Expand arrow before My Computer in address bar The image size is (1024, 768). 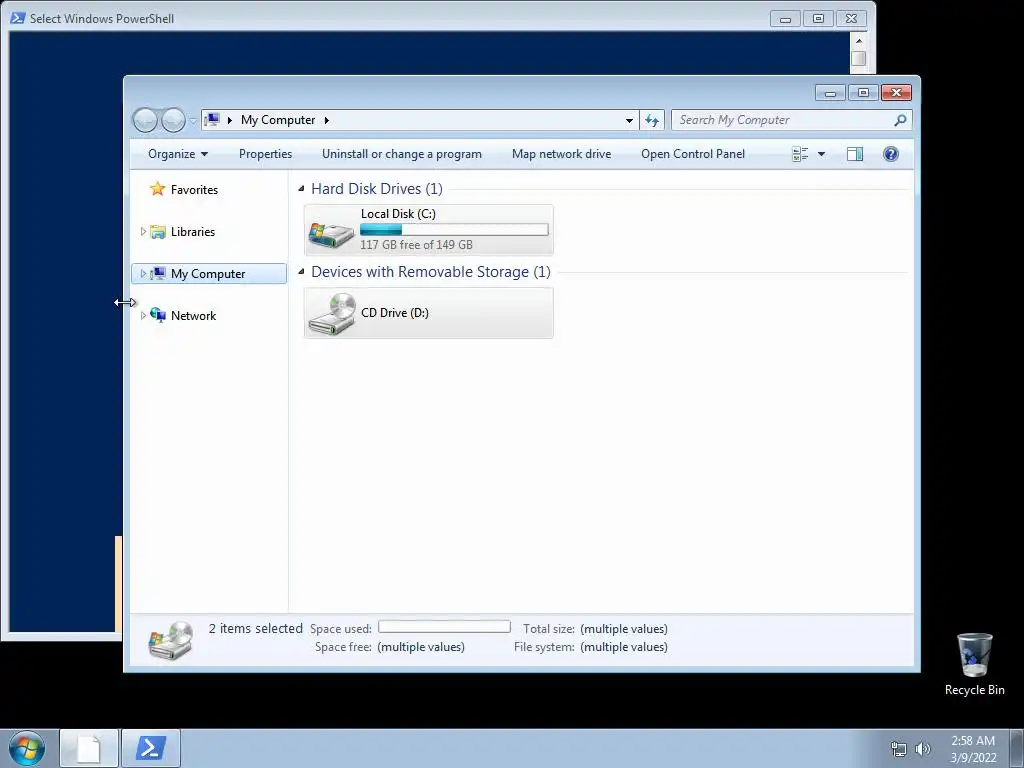point(230,120)
